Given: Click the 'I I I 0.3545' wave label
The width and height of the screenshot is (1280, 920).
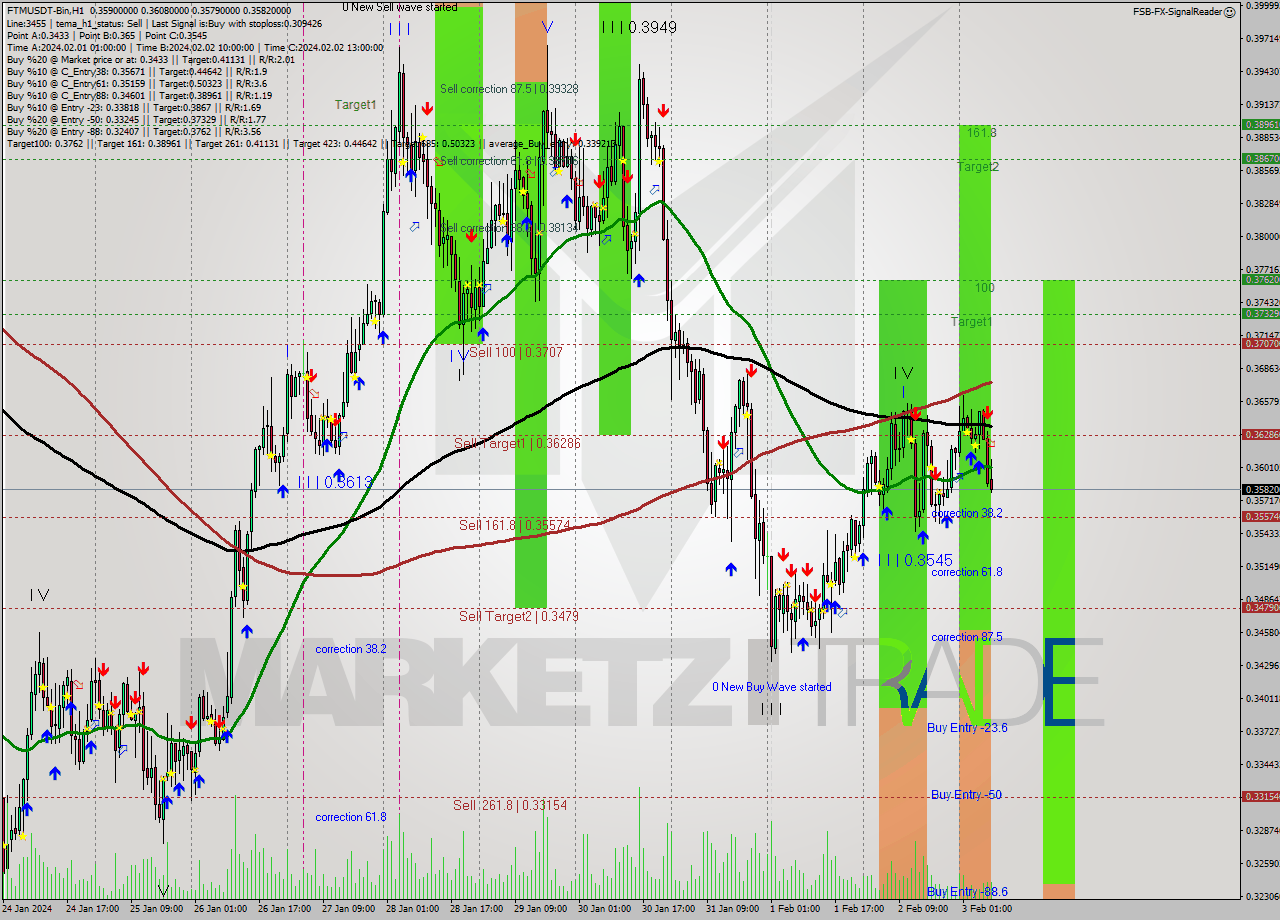Looking at the screenshot, I should point(915,561).
